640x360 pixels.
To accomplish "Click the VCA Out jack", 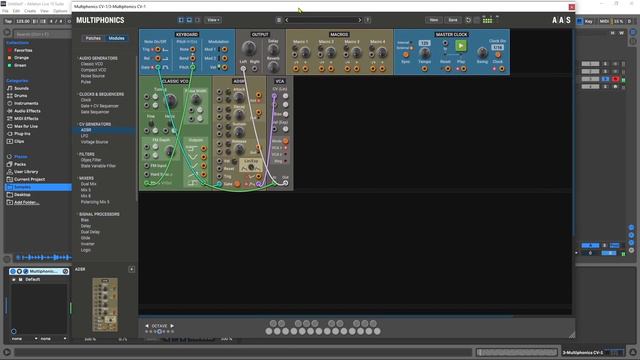I will tap(285, 183).
